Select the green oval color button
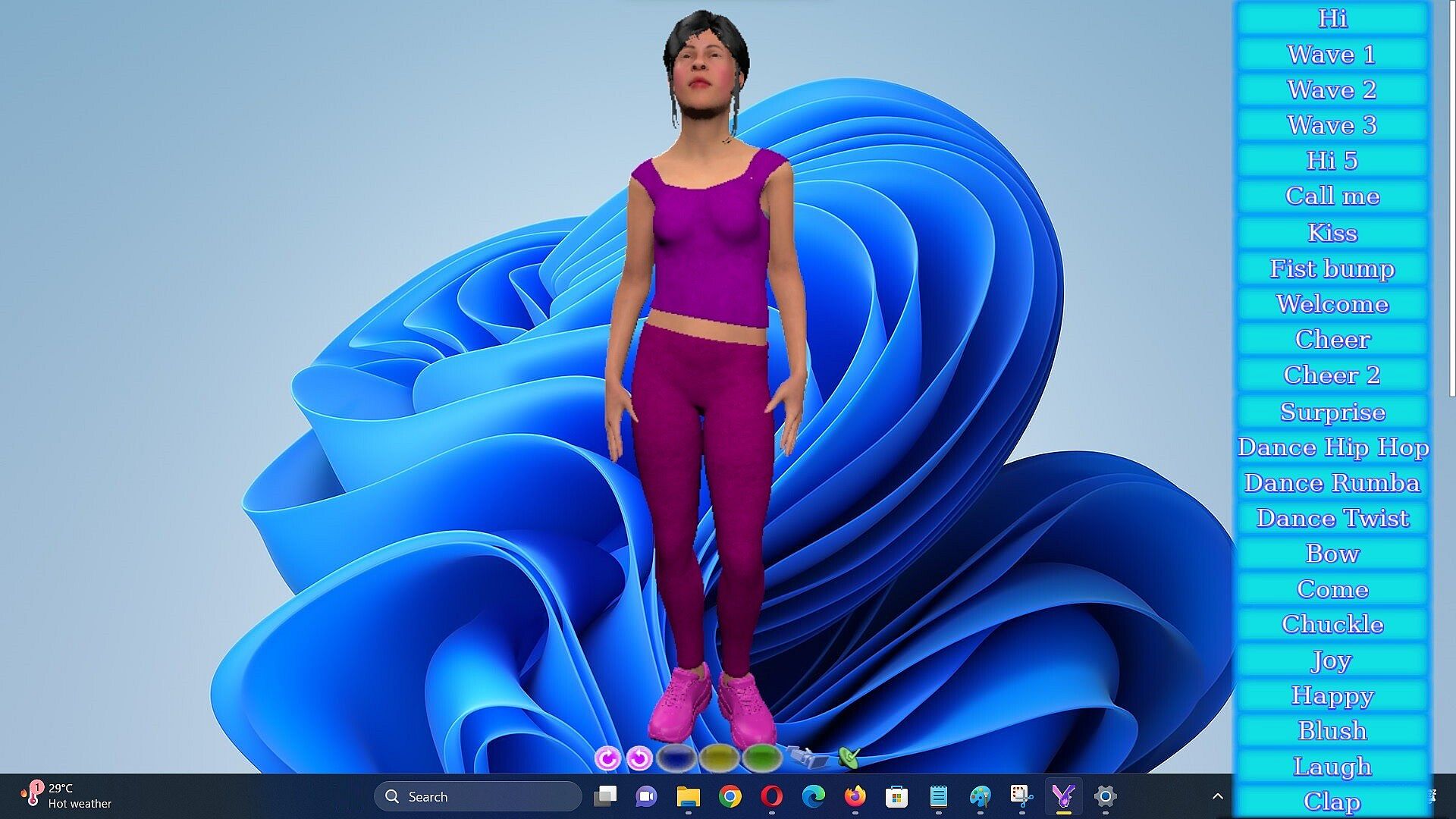Image resolution: width=1456 pixels, height=819 pixels. click(x=762, y=757)
